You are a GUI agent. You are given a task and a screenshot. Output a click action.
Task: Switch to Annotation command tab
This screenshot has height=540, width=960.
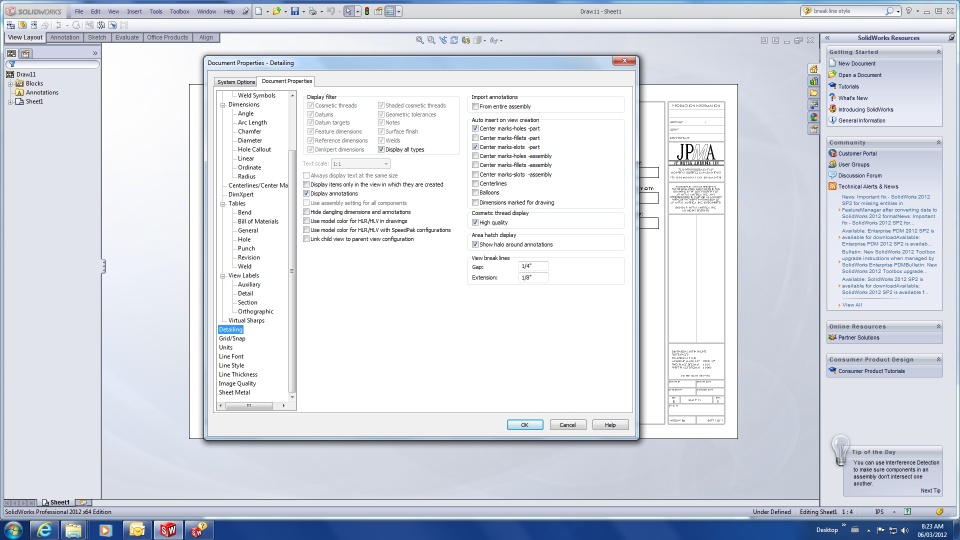click(64, 37)
